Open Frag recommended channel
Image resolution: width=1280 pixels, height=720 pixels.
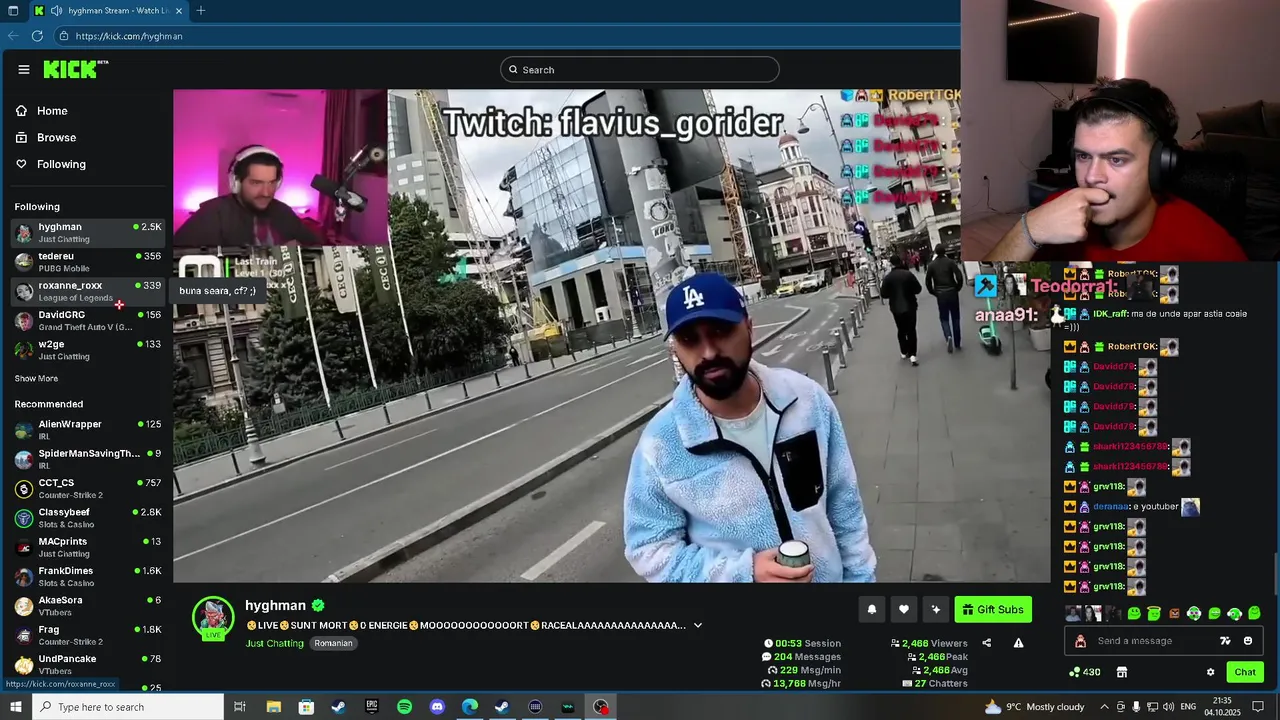coord(89,635)
